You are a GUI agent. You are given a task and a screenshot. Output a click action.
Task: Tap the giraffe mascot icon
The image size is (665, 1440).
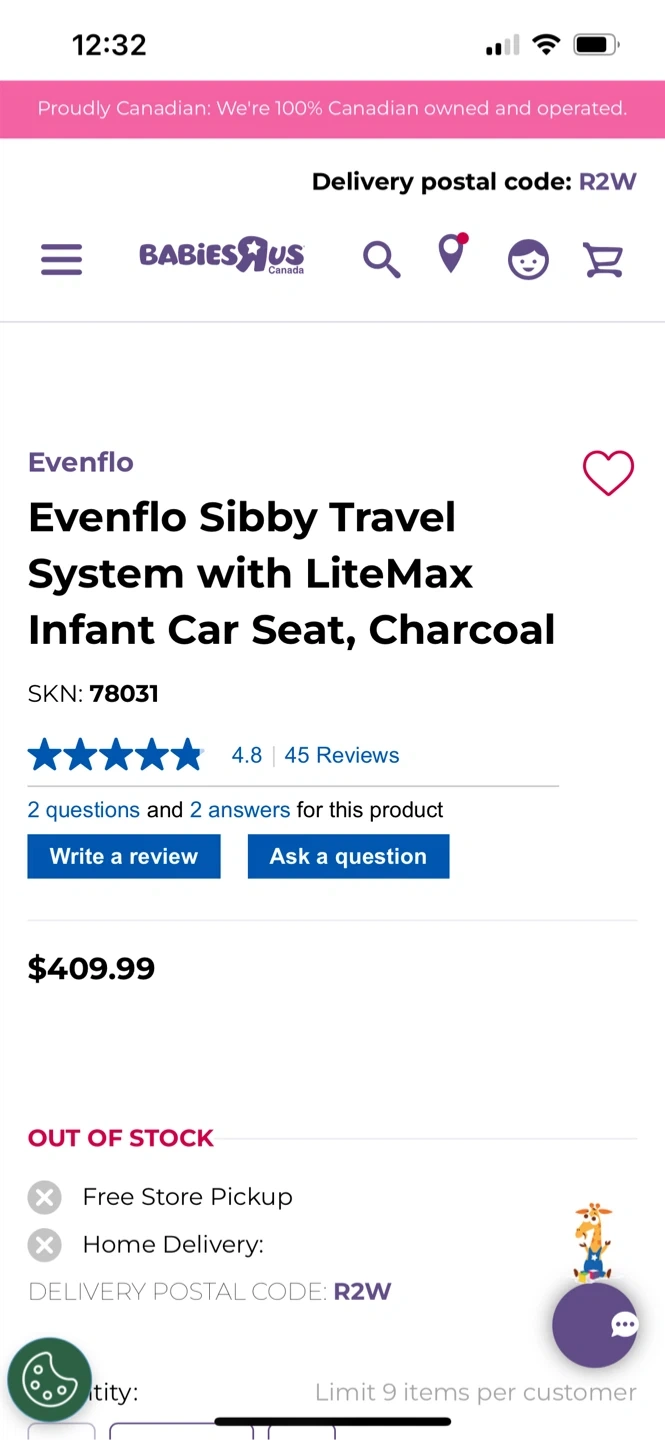594,1242
